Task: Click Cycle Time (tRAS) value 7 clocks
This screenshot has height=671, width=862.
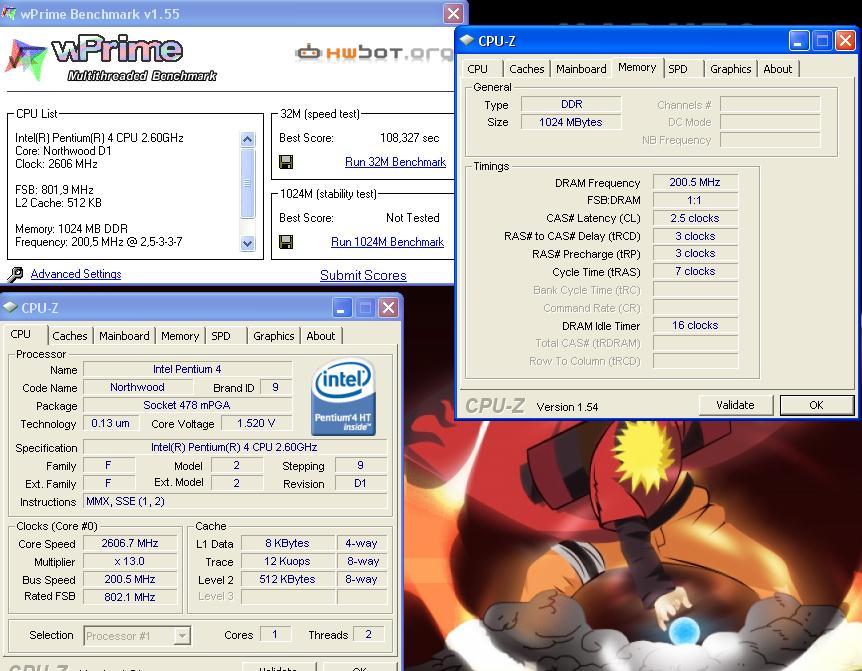Action: (x=695, y=271)
